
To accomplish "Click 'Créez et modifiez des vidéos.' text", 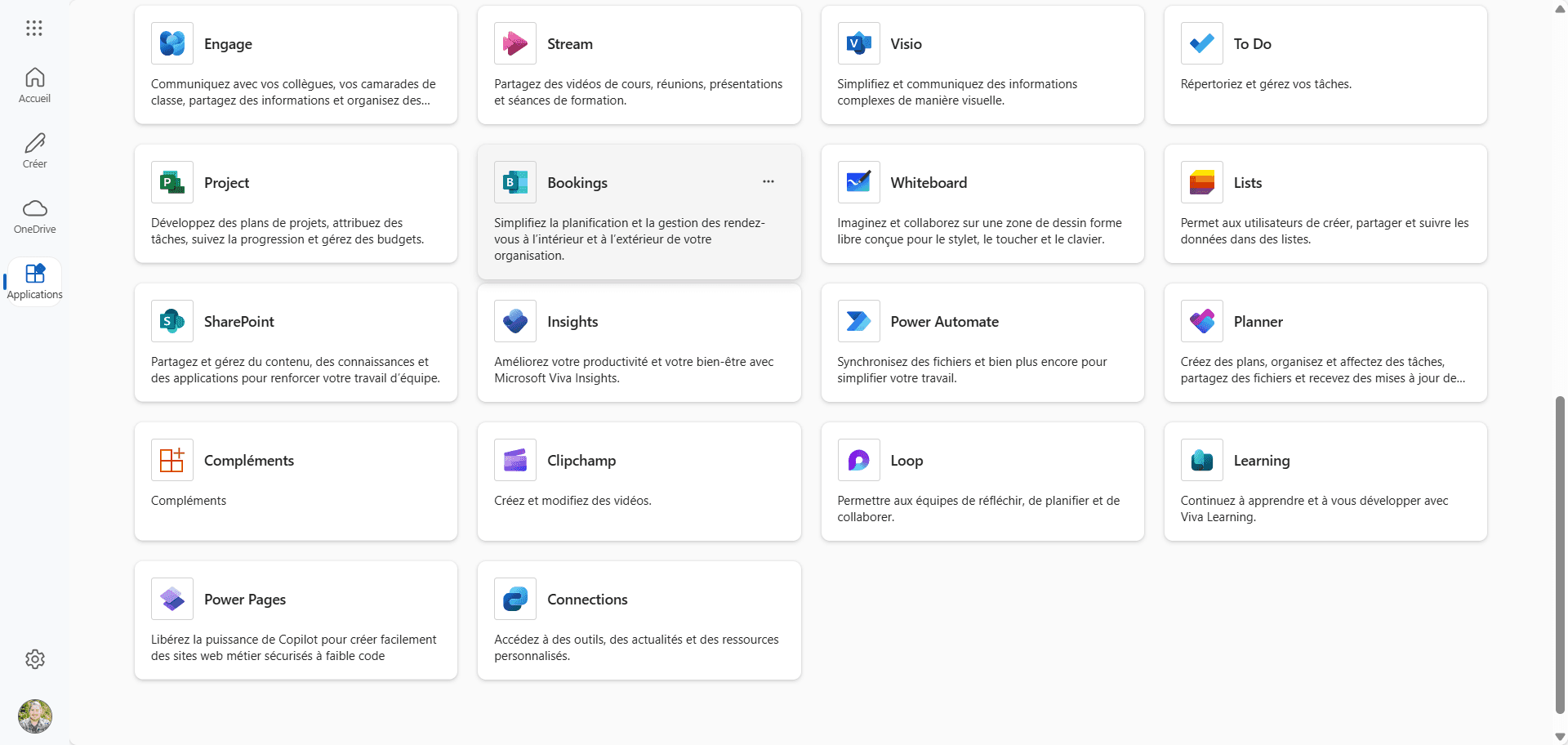I will (x=572, y=501).
